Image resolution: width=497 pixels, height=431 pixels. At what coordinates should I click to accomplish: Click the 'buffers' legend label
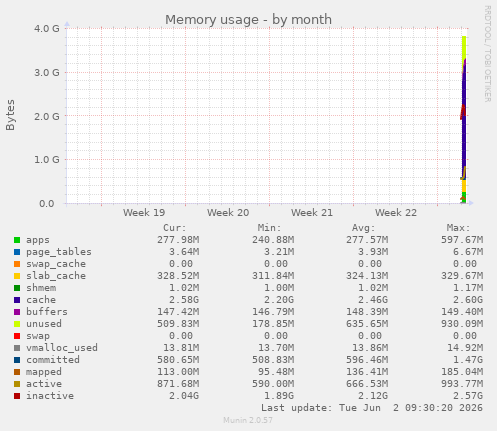pyautogui.click(x=47, y=312)
